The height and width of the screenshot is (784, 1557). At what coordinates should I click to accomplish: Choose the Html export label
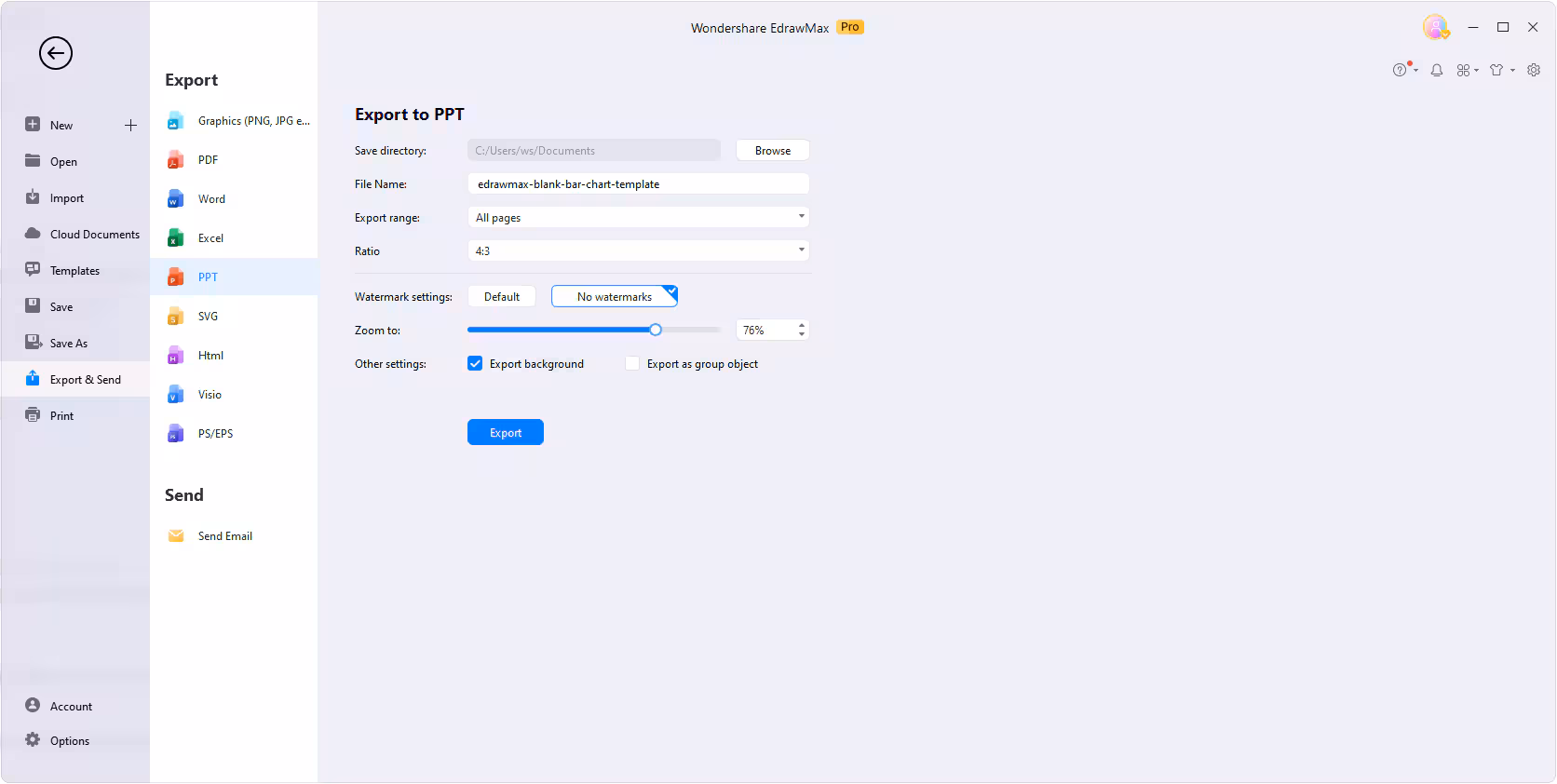point(210,356)
